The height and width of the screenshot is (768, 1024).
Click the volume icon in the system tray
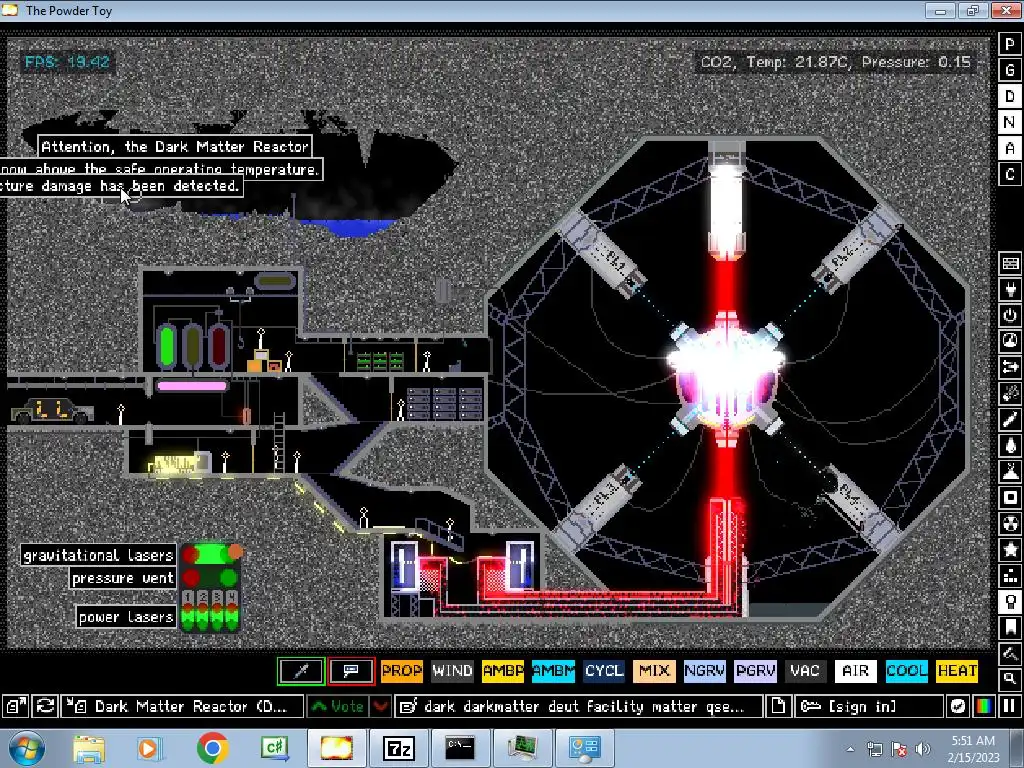pos(922,749)
